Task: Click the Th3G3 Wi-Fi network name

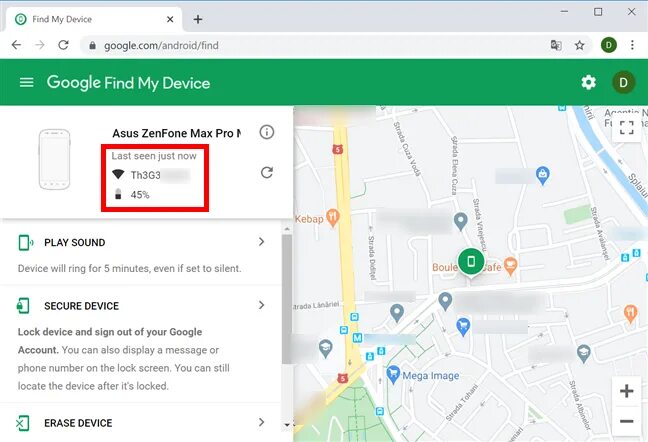Action: 145,175
